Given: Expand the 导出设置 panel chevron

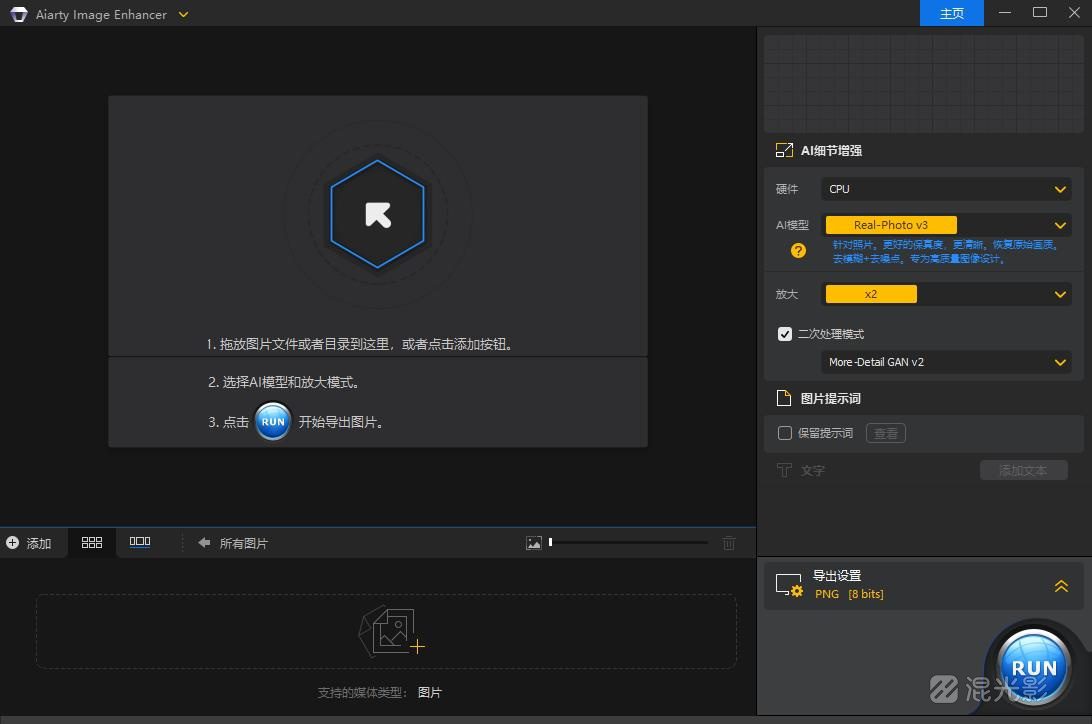Looking at the screenshot, I should pos(1061,586).
